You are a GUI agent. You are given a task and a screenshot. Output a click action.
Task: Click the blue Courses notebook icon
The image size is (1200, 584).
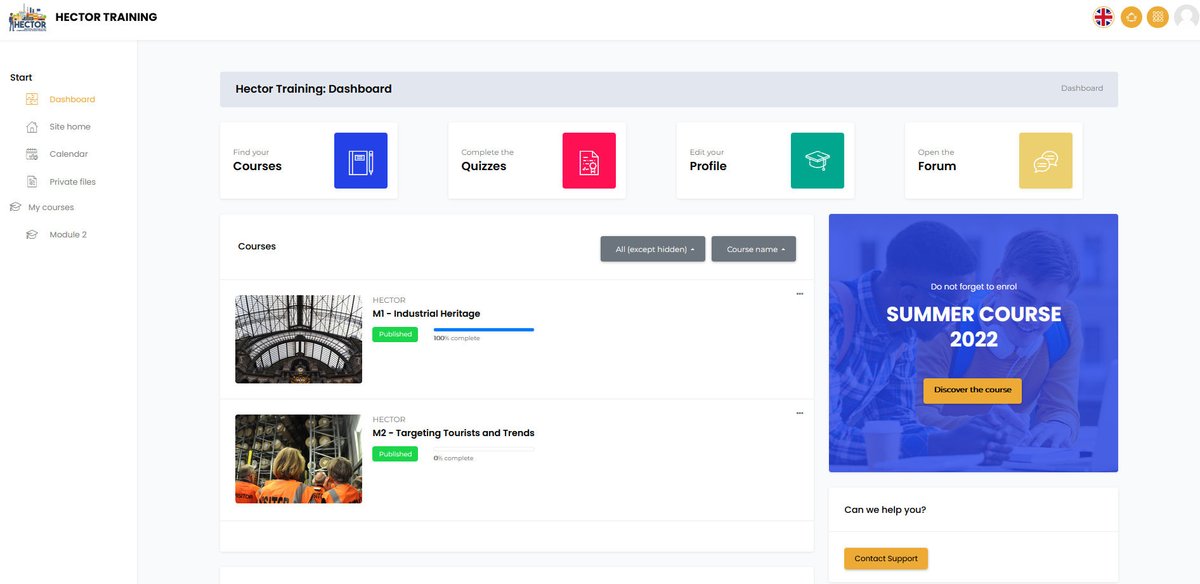click(x=360, y=161)
